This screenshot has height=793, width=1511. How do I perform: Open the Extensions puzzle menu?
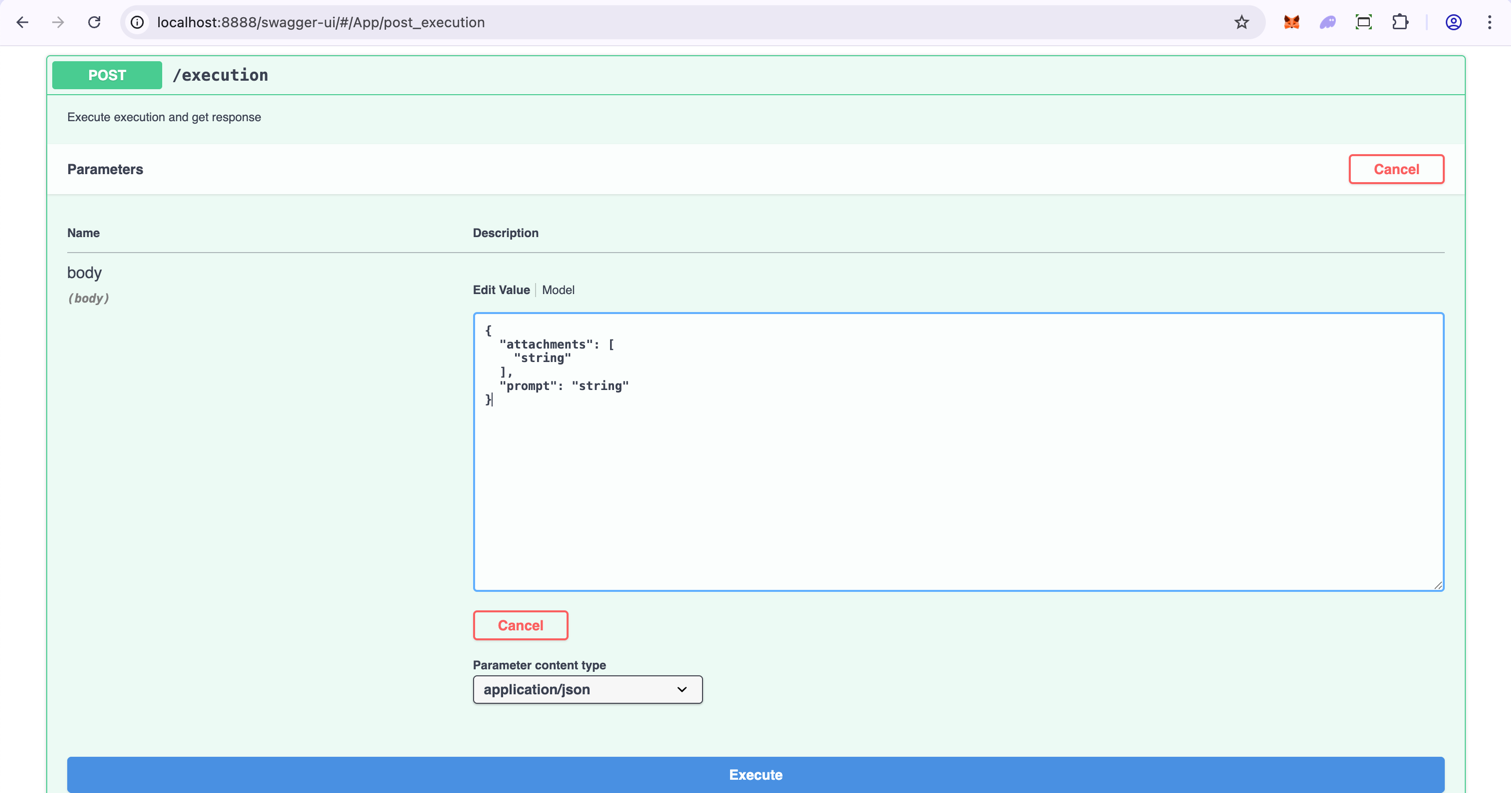click(1400, 22)
